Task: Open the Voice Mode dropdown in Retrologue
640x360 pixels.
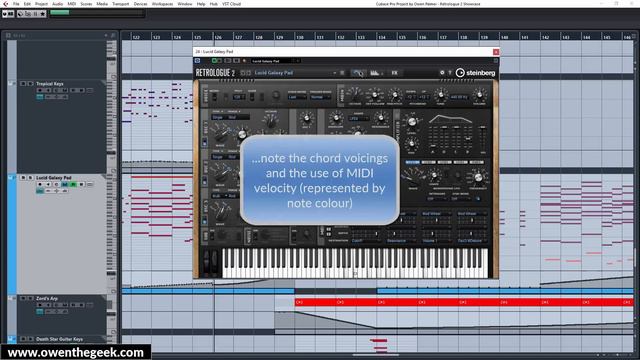Action: [x=297, y=97]
